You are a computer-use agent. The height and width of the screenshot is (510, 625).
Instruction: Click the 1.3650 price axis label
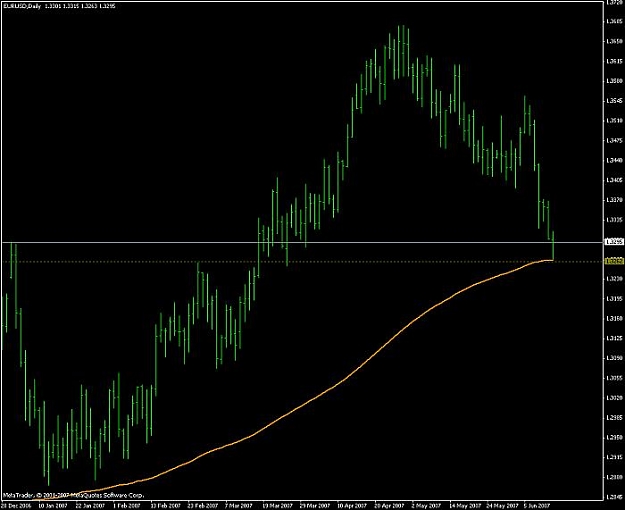click(x=615, y=41)
